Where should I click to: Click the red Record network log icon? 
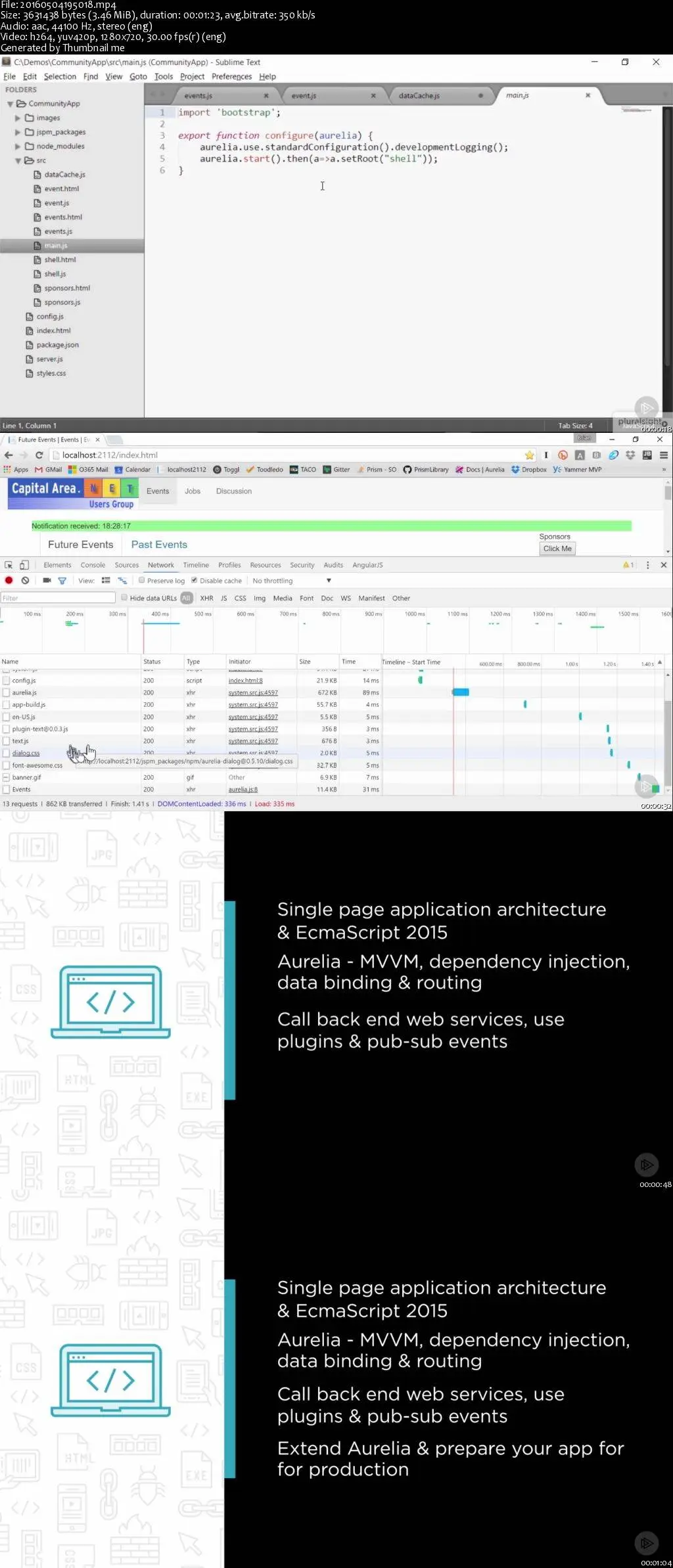point(9,581)
